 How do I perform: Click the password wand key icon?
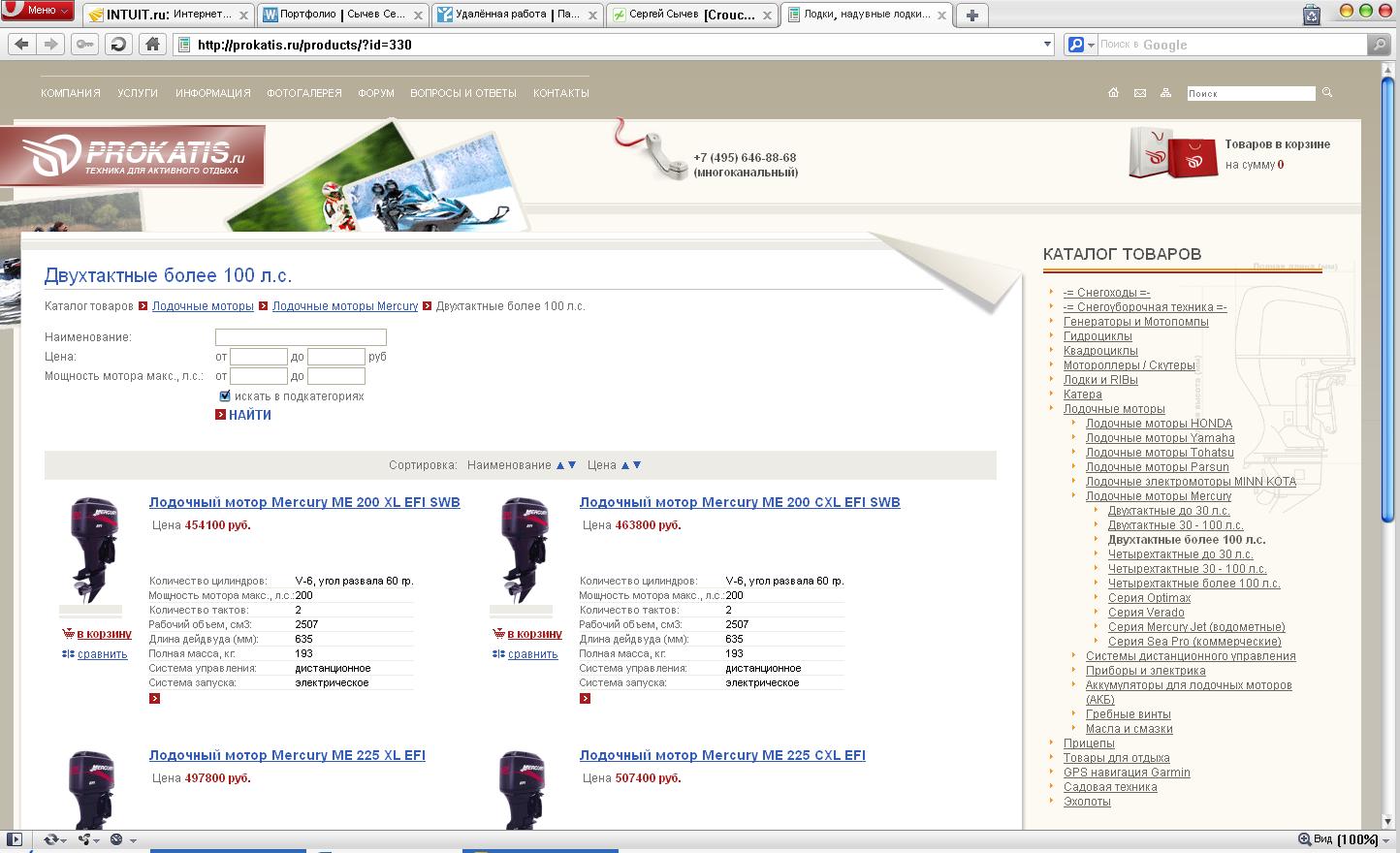point(85,45)
